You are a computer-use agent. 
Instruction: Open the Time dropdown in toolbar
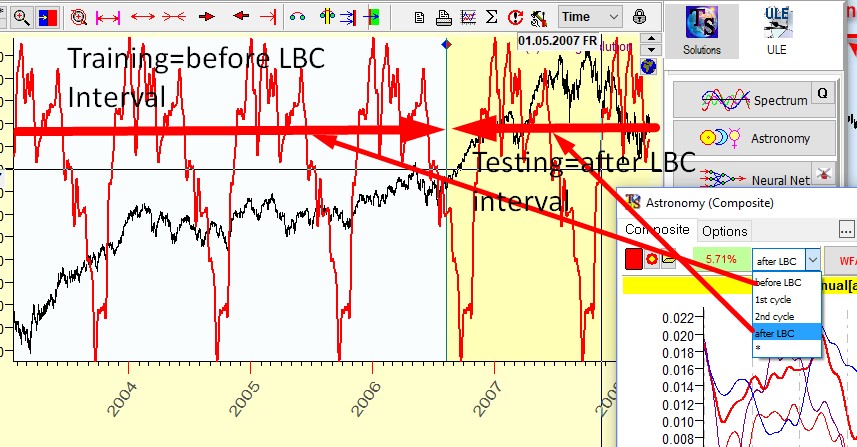pos(589,16)
